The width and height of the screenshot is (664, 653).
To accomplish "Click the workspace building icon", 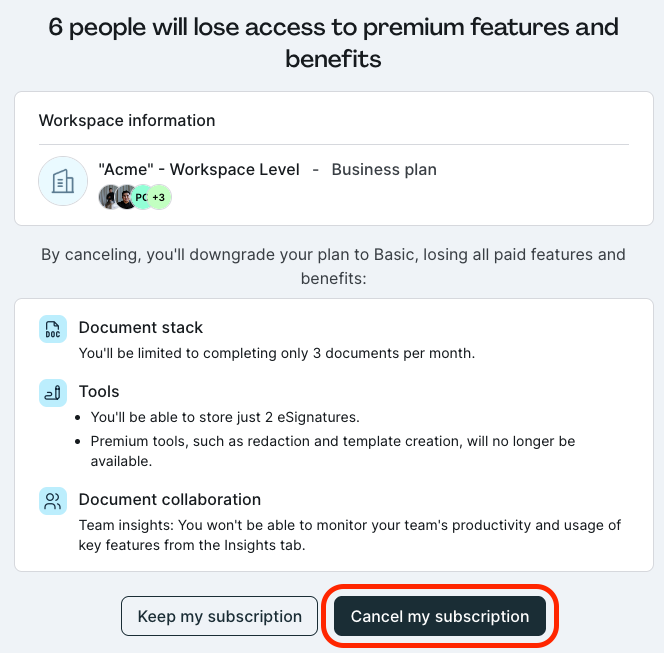I will [63, 181].
